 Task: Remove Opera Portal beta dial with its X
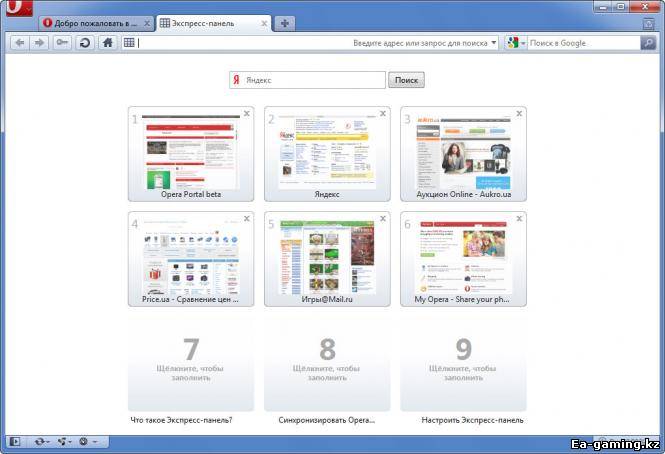(x=246, y=113)
